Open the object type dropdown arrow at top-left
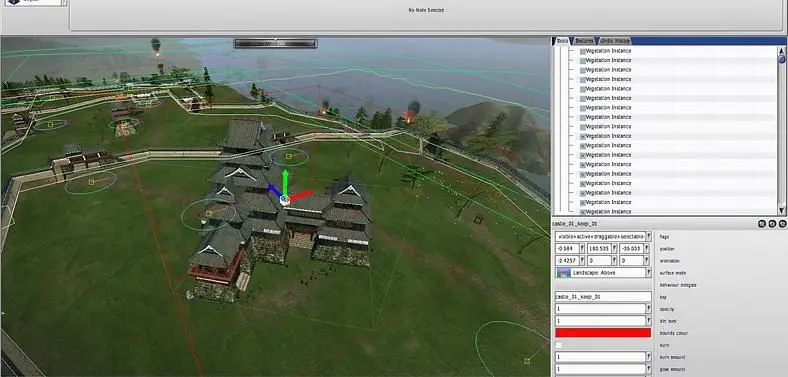This screenshot has width=788, height=377. [63, 2]
